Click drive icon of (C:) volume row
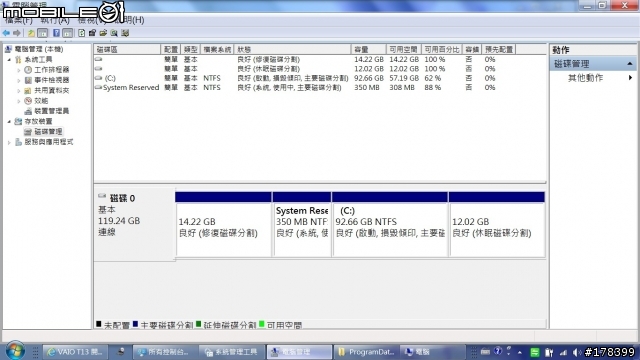This screenshot has width=640, height=360. coord(98,78)
